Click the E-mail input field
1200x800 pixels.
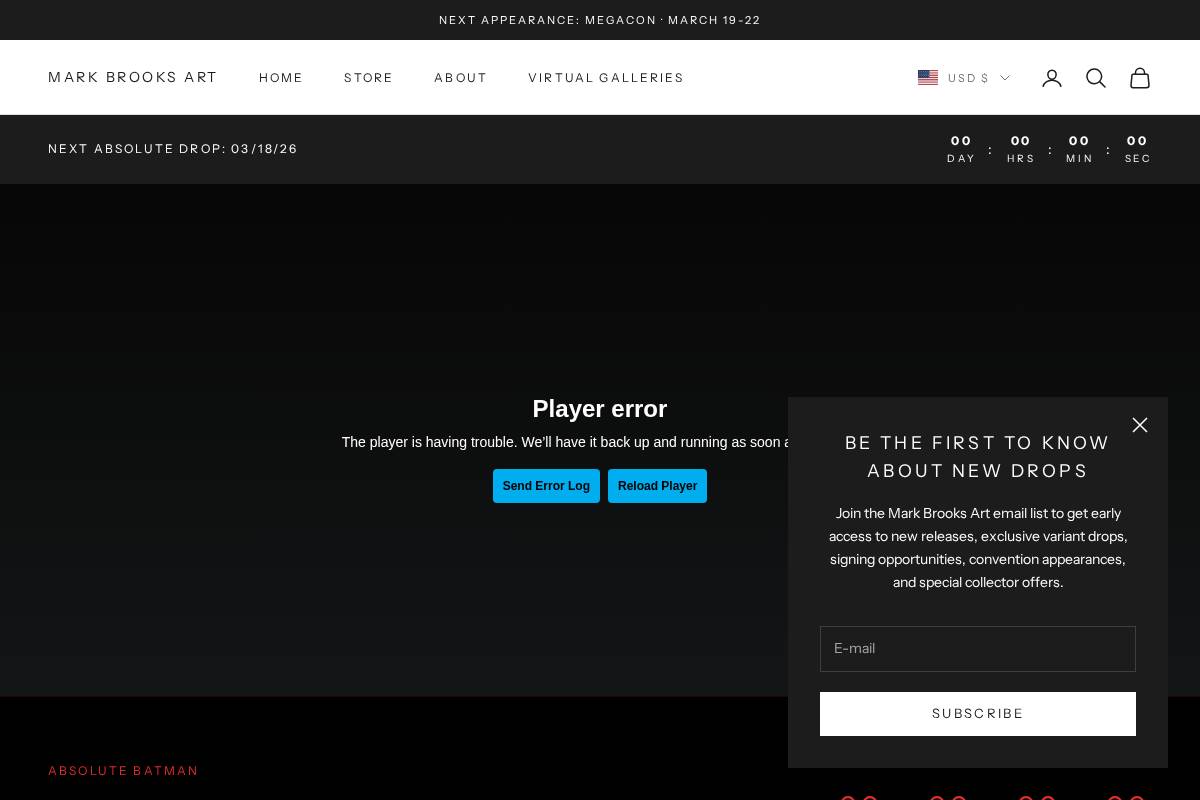[x=977, y=649]
